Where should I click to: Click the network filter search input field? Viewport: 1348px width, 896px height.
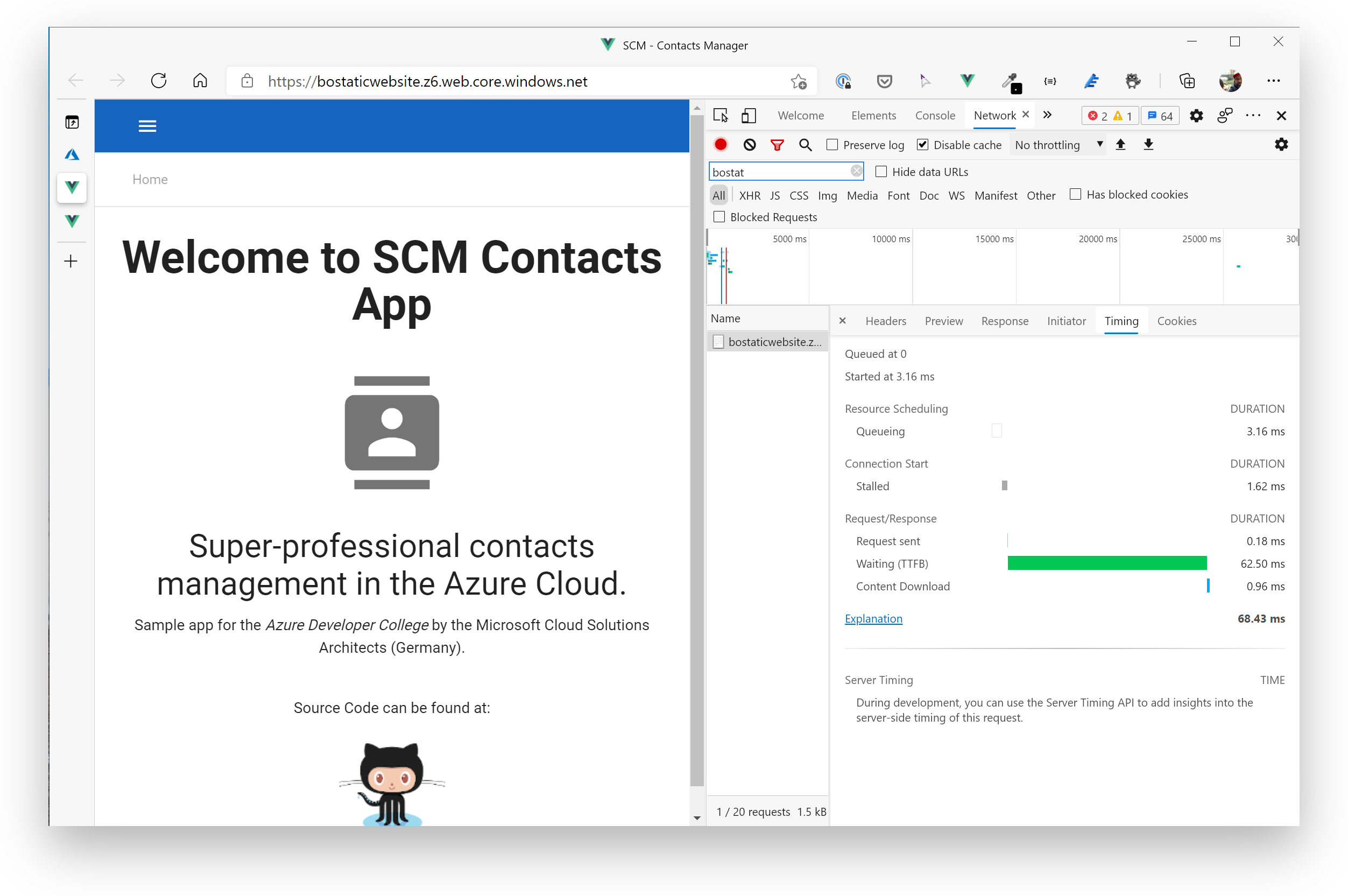tap(784, 172)
